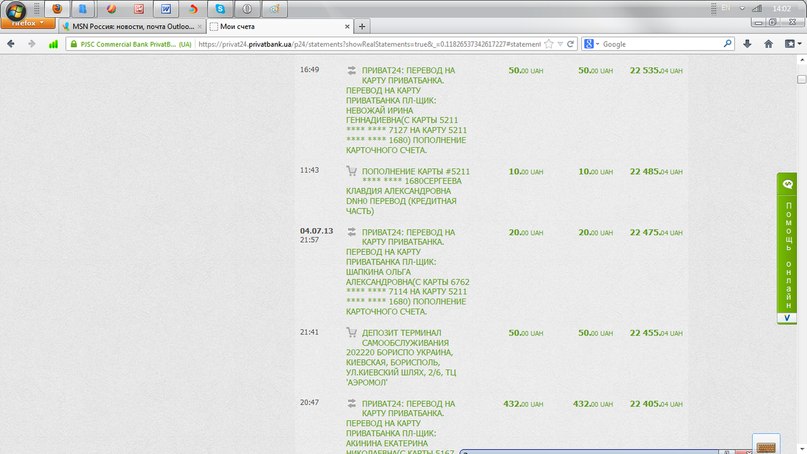Open the URL history dropdown arrow
Viewport: 807px width, 454px height.
(560, 44)
